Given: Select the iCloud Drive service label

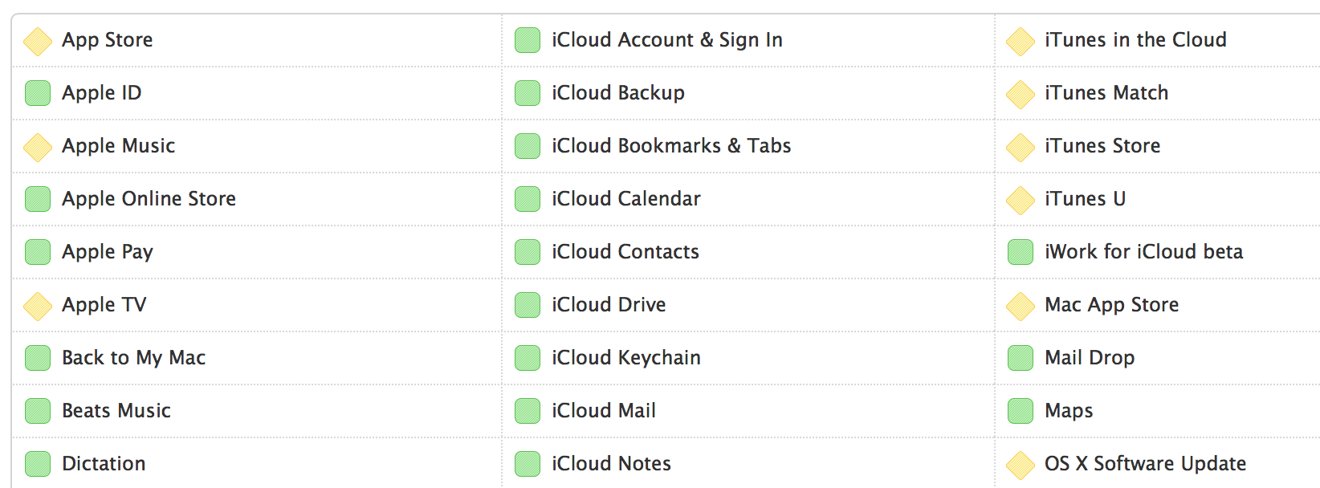Looking at the screenshot, I should click(609, 305).
